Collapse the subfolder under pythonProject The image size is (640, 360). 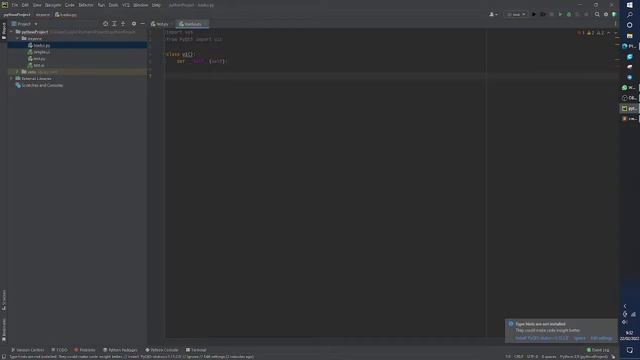click(18, 38)
